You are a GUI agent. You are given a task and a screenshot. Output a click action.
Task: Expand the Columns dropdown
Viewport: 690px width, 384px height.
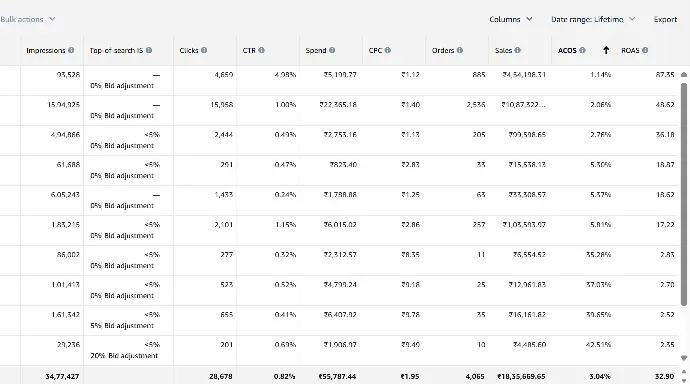click(x=510, y=19)
